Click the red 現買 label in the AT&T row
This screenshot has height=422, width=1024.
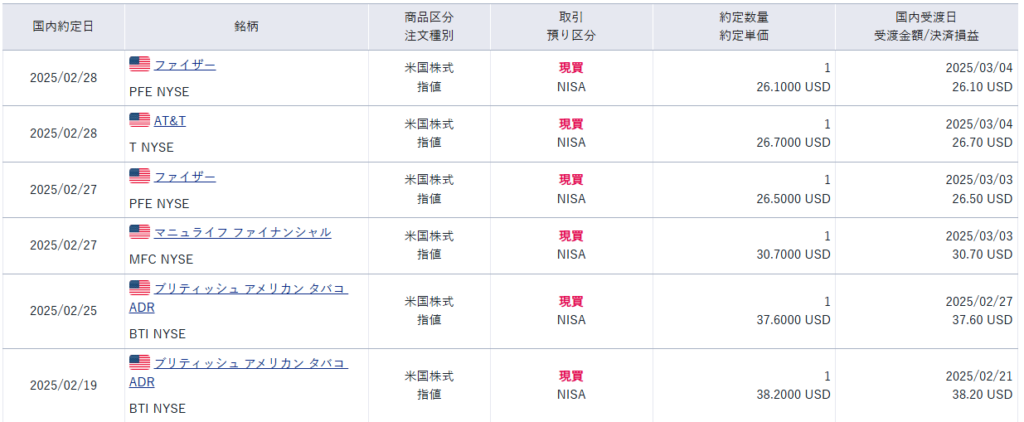point(571,124)
